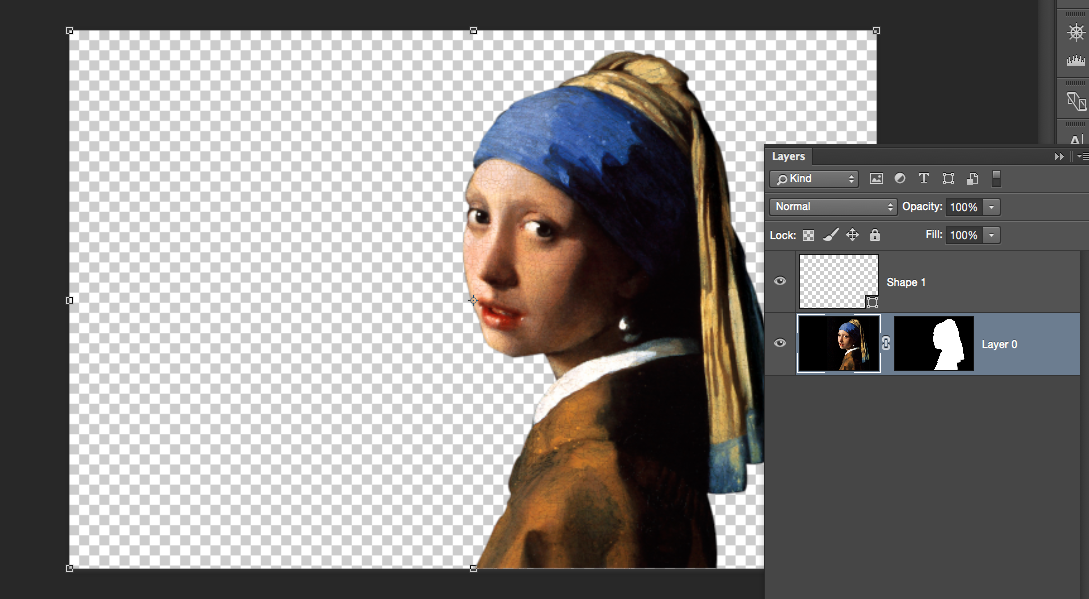Image resolution: width=1089 pixels, height=599 pixels.
Task: Click the bottom-center transform handle
Action: [474, 568]
